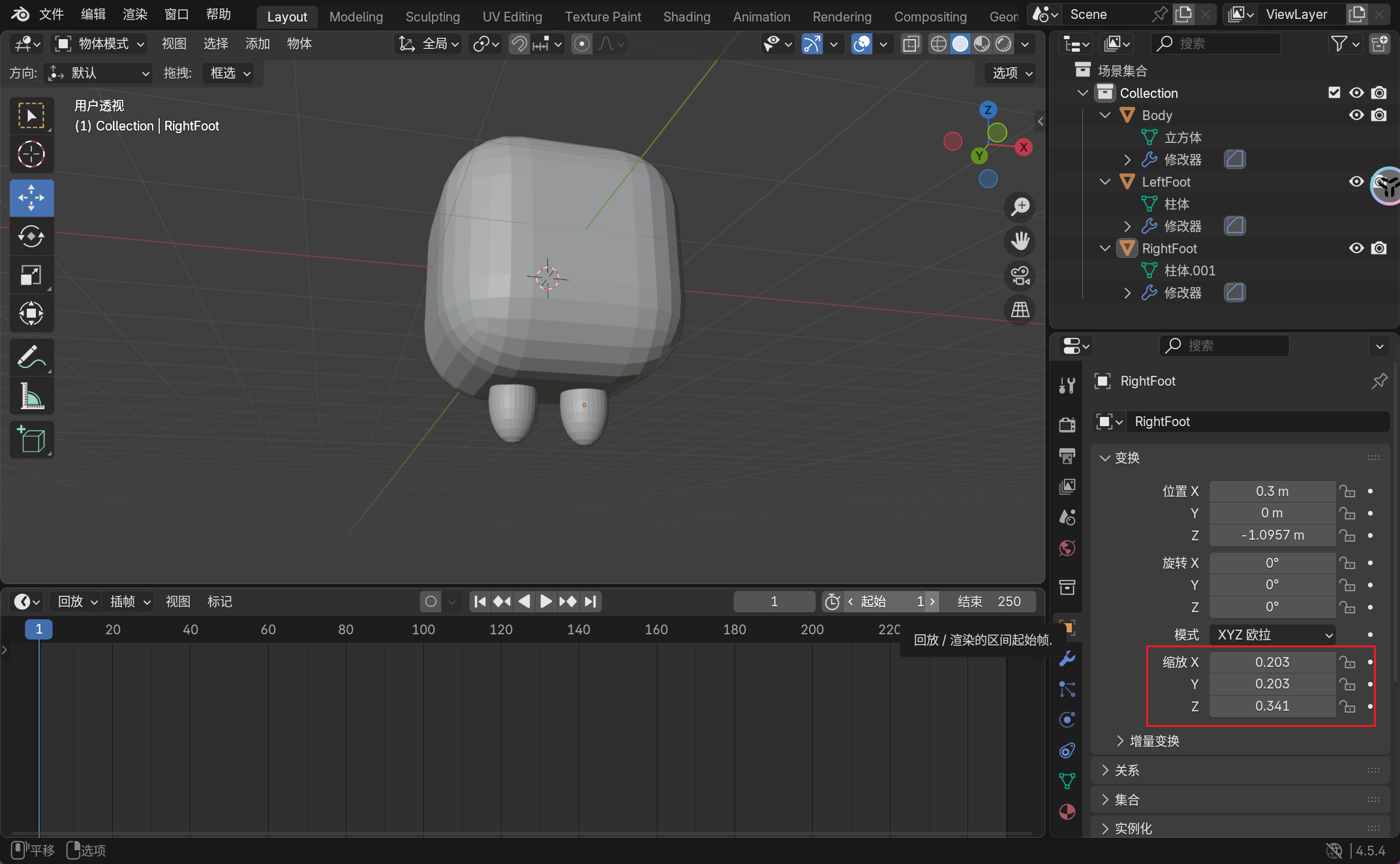Select the Rotate tool in the left toolbar
The width and height of the screenshot is (1400, 864).
pyautogui.click(x=31, y=236)
